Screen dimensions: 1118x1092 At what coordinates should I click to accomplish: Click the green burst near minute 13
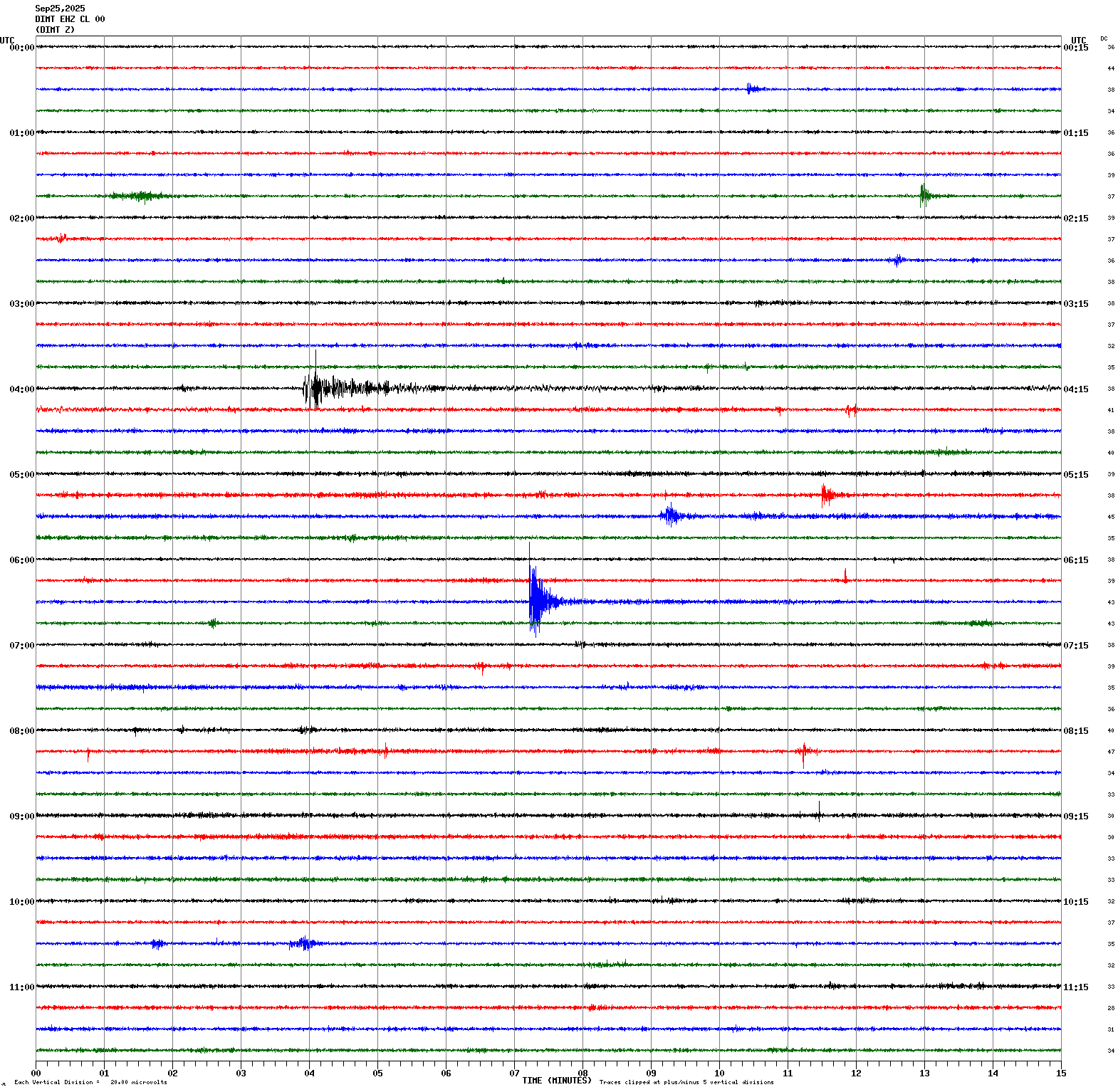point(924,195)
